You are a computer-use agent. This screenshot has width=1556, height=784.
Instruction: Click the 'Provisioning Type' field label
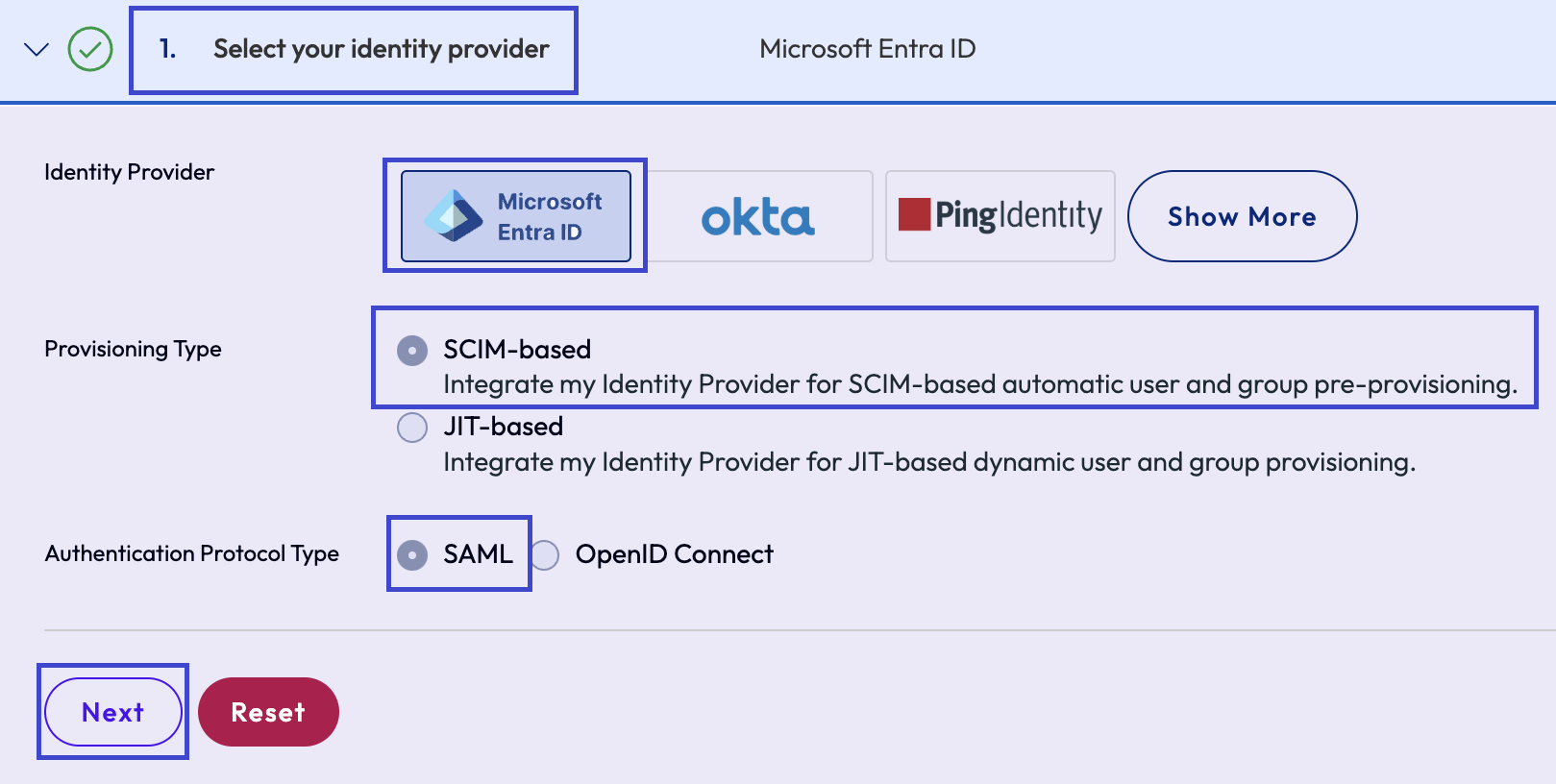[x=133, y=349]
